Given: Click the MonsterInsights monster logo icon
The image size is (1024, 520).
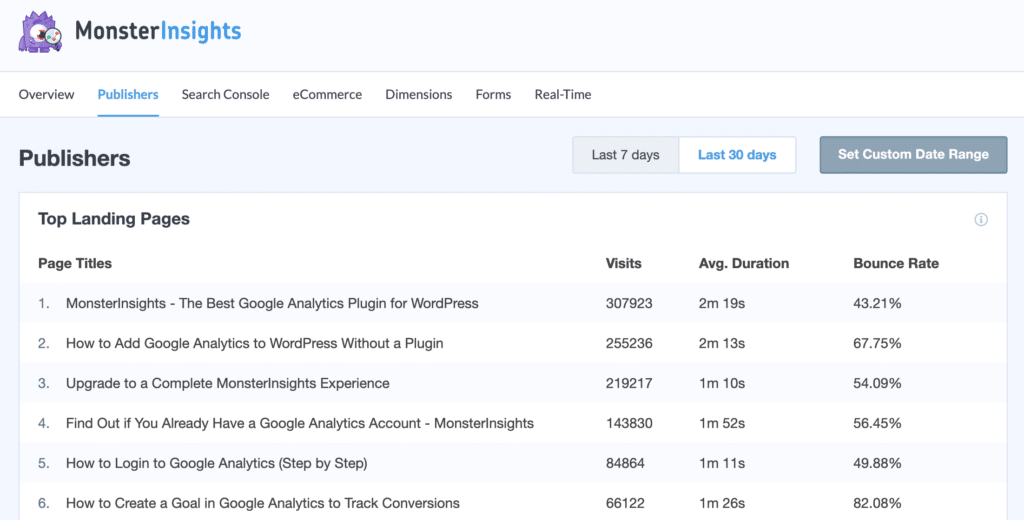Looking at the screenshot, I should point(40,31).
